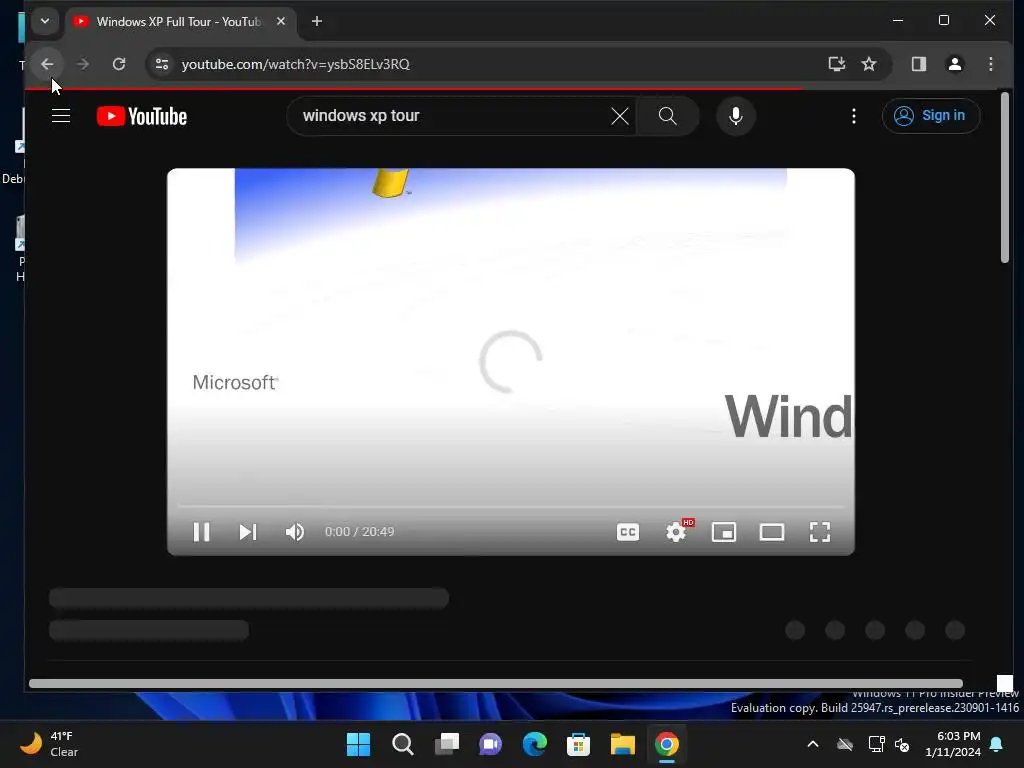Open video settings gear
This screenshot has width=1024, height=768.
pyautogui.click(x=676, y=532)
